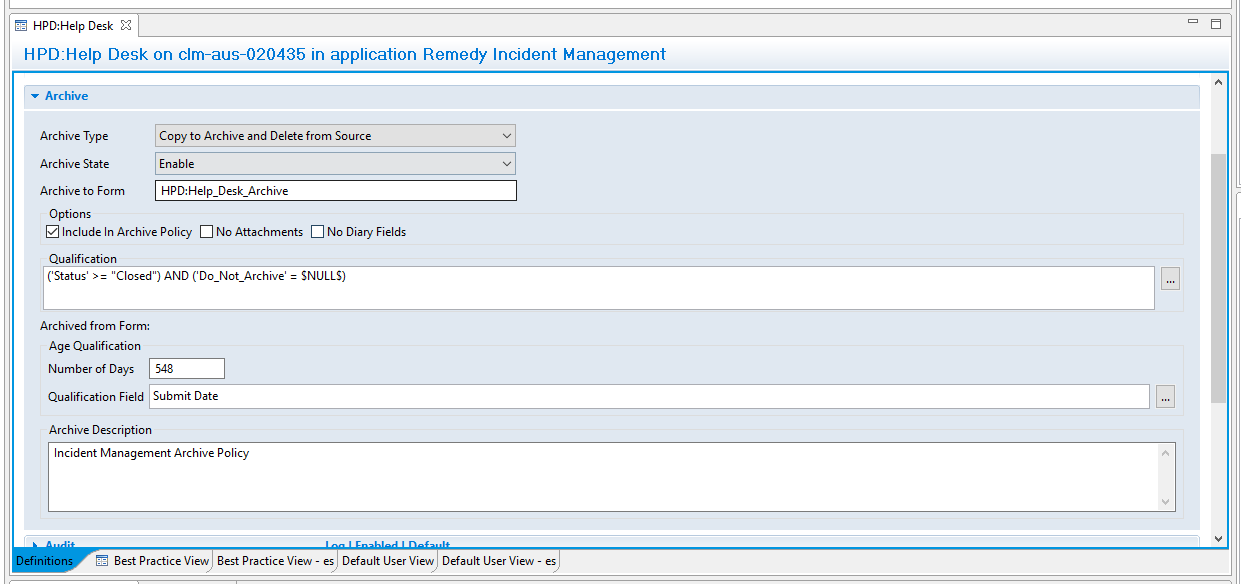Click the Archive to Form text field
Viewport: 1241px width, 584px height.
pyautogui.click(x=335, y=191)
